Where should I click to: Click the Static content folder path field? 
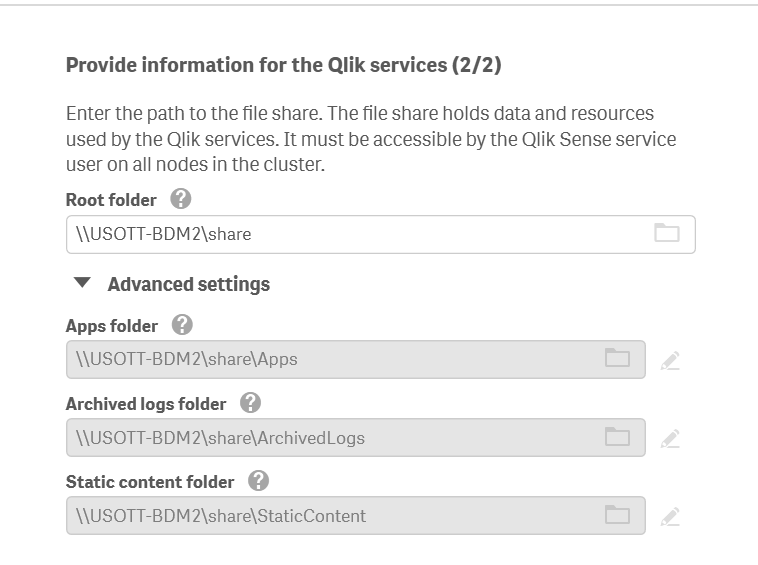pyautogui.click(x=330, y=516)
